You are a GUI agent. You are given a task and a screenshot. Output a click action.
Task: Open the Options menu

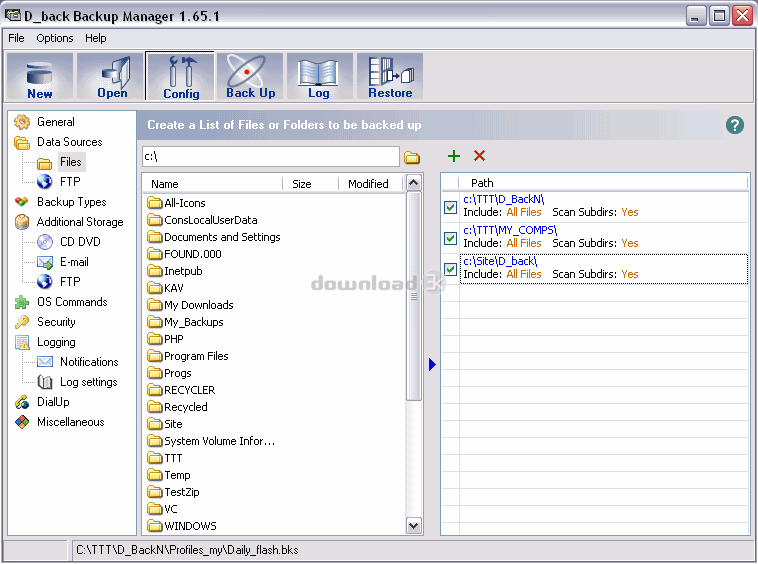point(55,38)
